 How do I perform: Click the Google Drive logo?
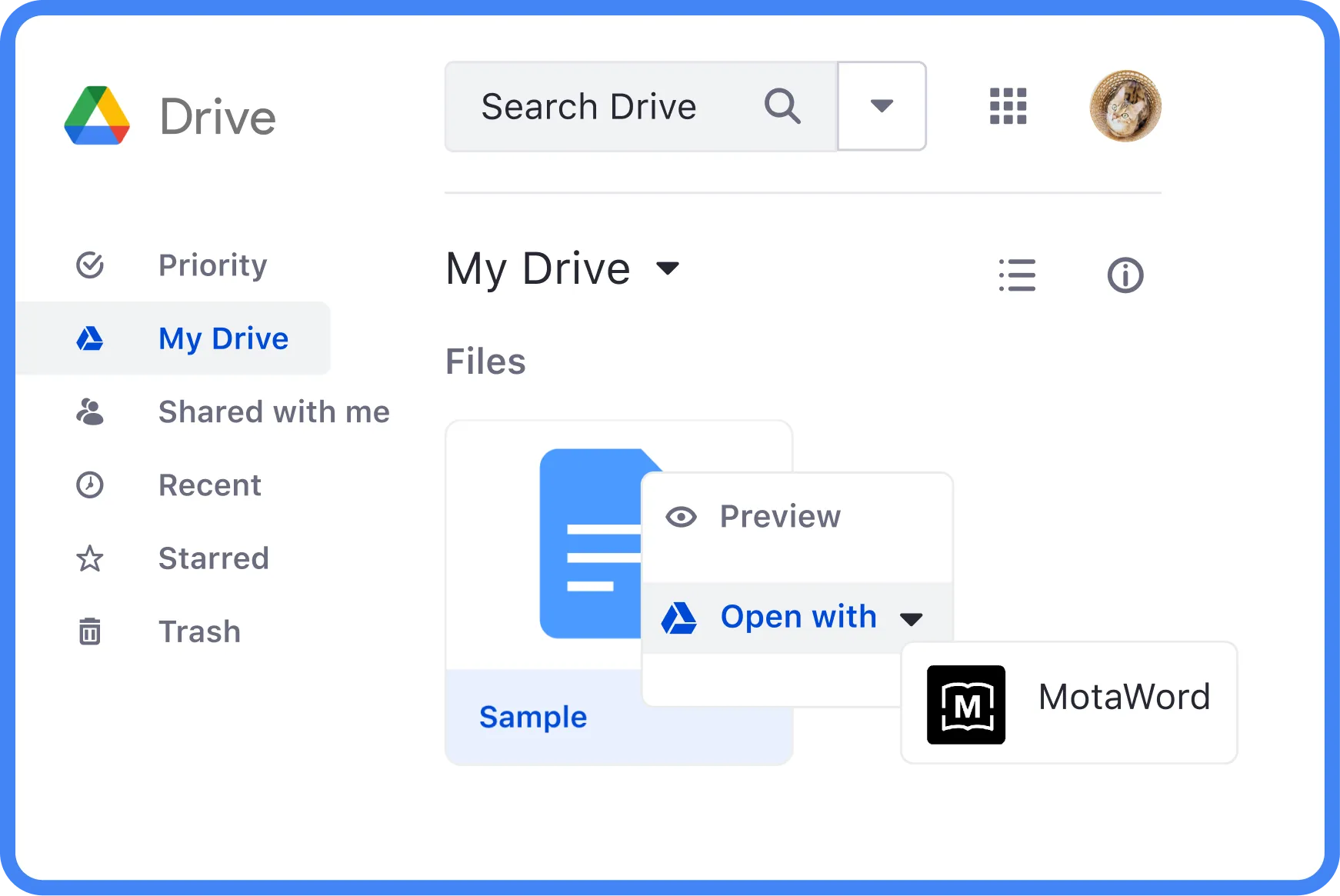(98, 114)
